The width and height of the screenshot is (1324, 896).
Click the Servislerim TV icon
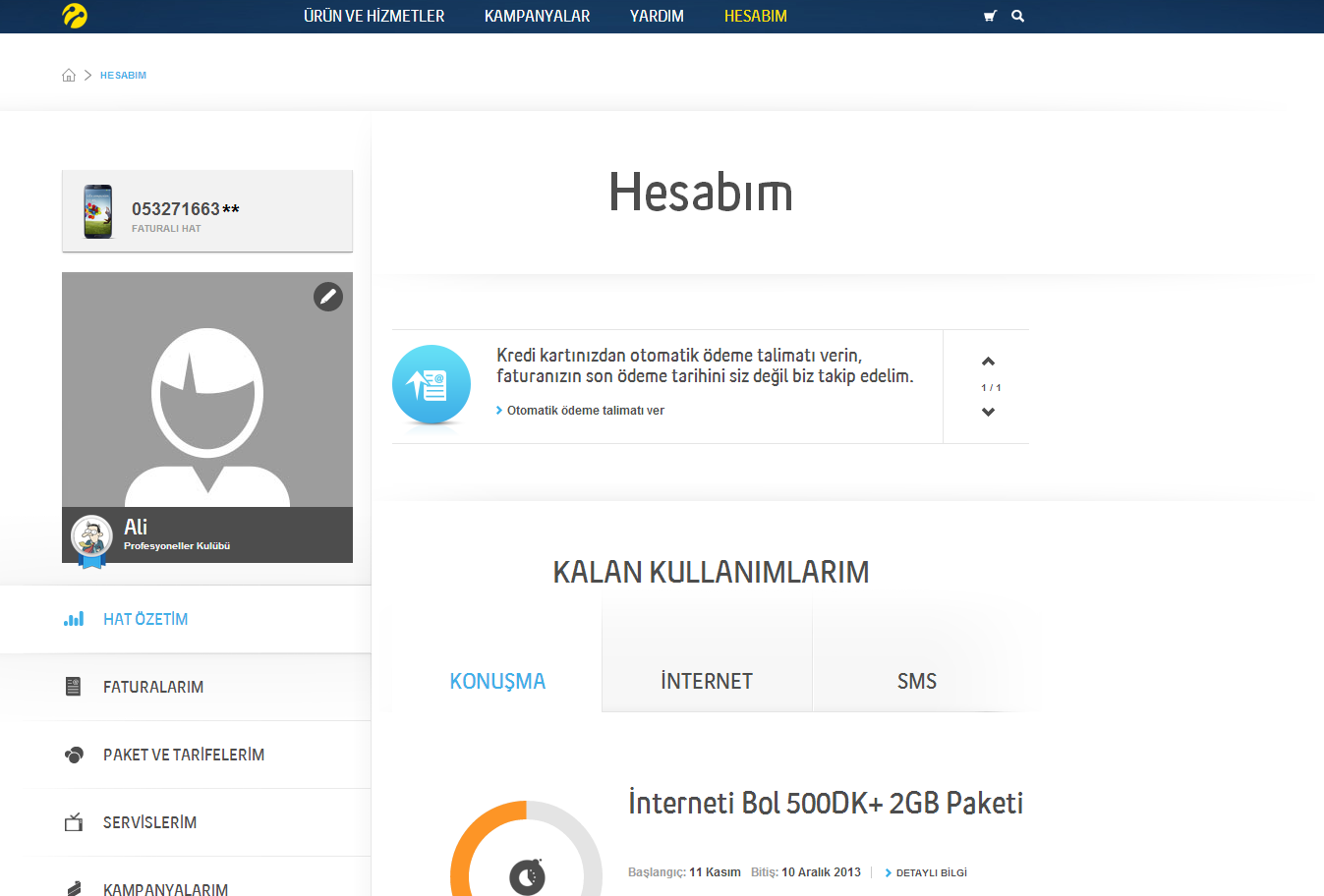pyautogui.click(x=74, y=822)
